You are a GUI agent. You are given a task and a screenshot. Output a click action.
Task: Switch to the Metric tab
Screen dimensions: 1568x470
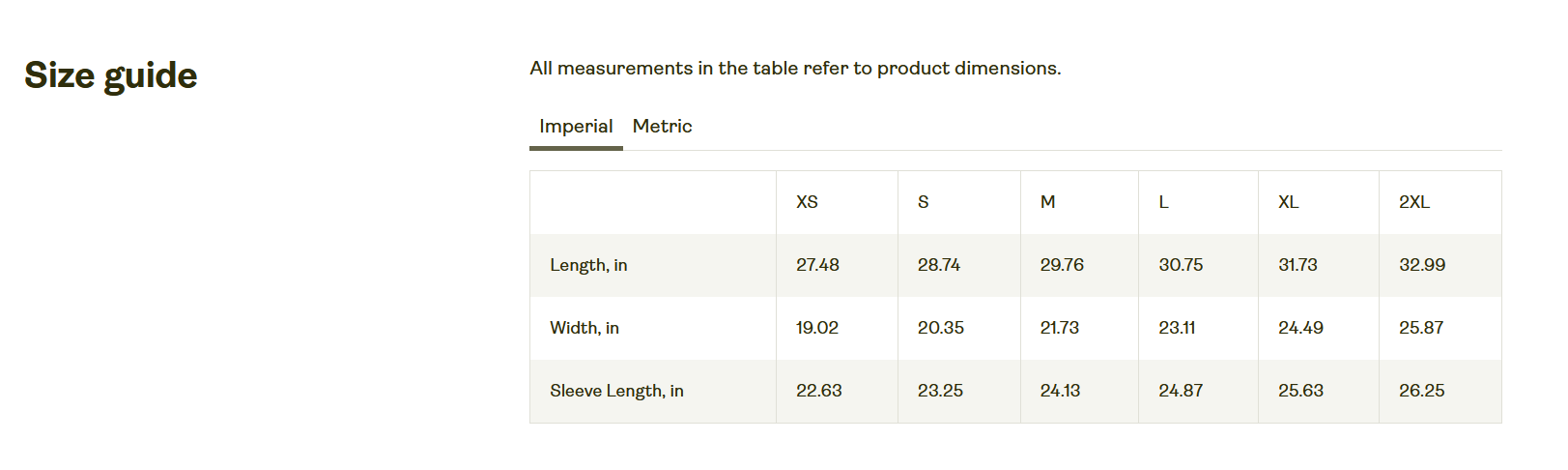662,127
